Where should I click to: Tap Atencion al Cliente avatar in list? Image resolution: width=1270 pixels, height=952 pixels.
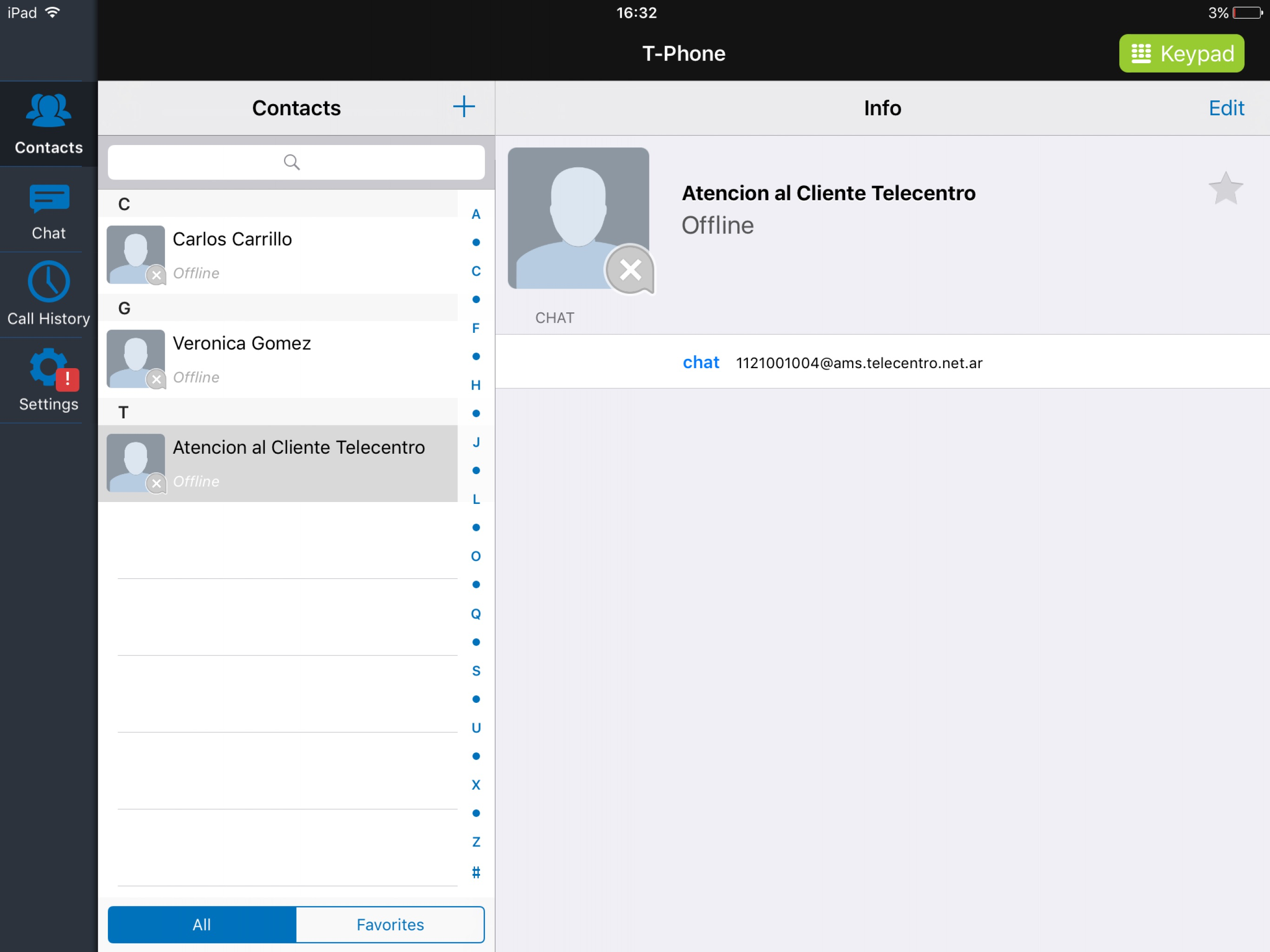coord(136,463)
